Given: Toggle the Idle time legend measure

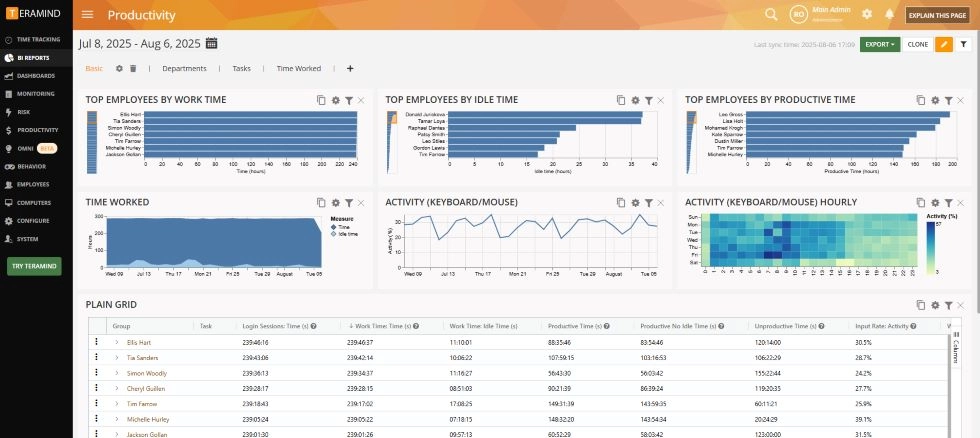Looking at the screenshot, I should click(344, 234).
